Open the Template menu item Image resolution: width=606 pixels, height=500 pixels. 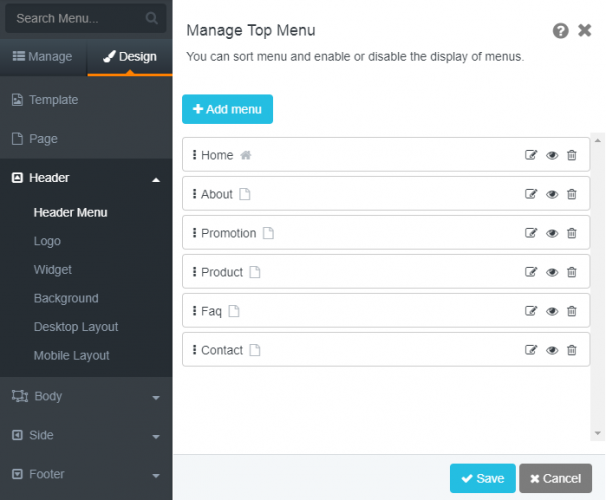tap(53, 100)
